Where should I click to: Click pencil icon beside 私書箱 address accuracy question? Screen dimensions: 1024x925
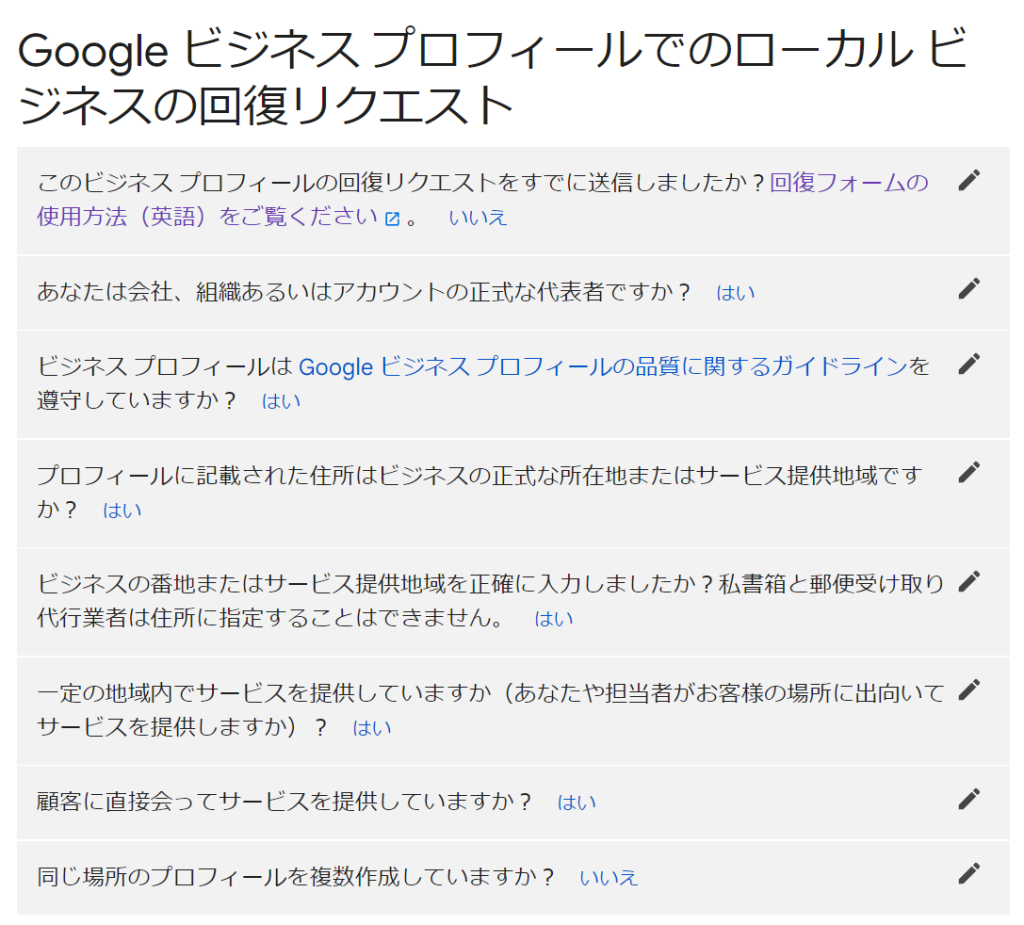(x=968, y=581)
